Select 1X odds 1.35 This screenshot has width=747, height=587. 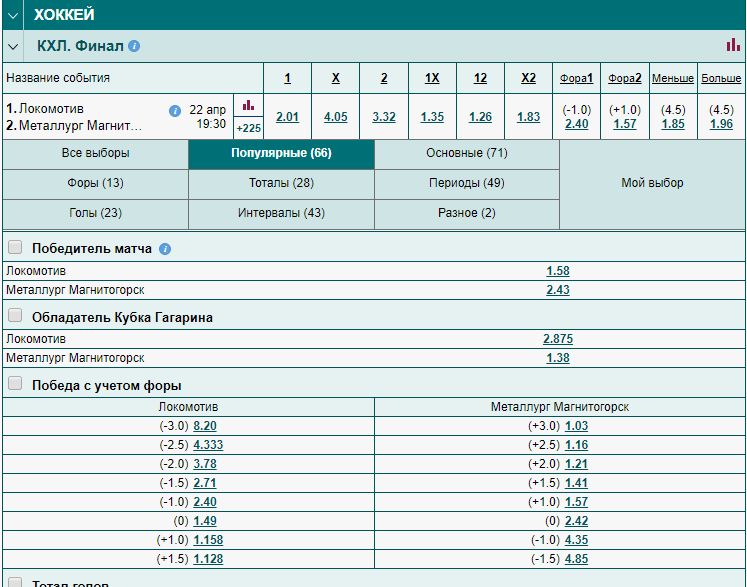432,117
